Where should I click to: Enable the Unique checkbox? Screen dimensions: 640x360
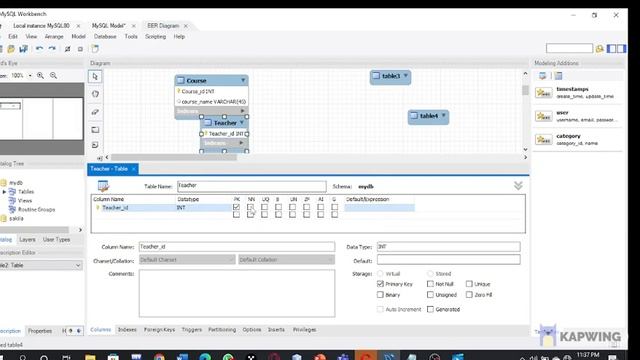(x=469, y=284)
